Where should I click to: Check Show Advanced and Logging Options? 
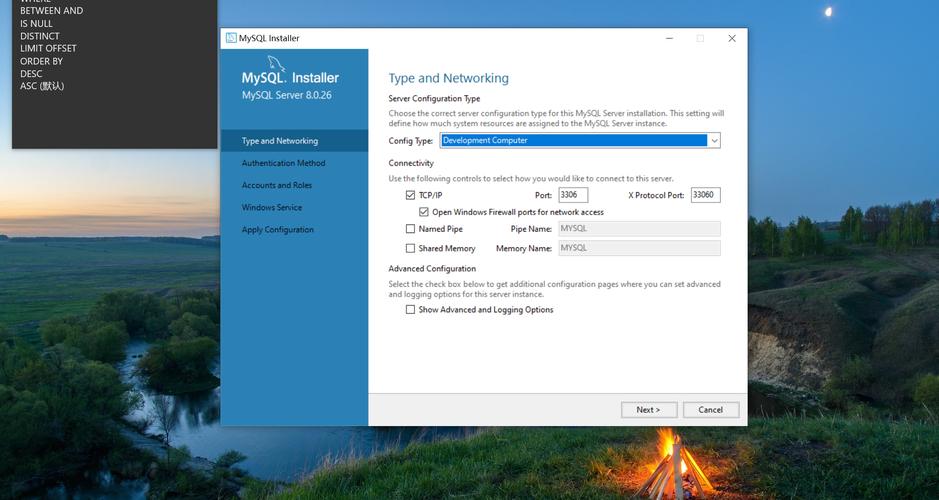pos(410,310)
